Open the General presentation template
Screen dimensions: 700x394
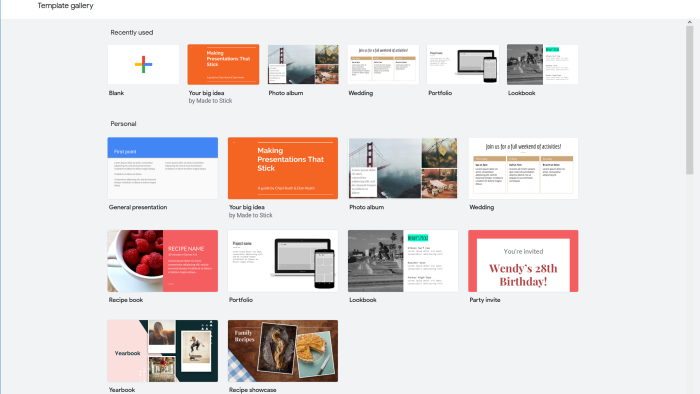click(162, 168)
